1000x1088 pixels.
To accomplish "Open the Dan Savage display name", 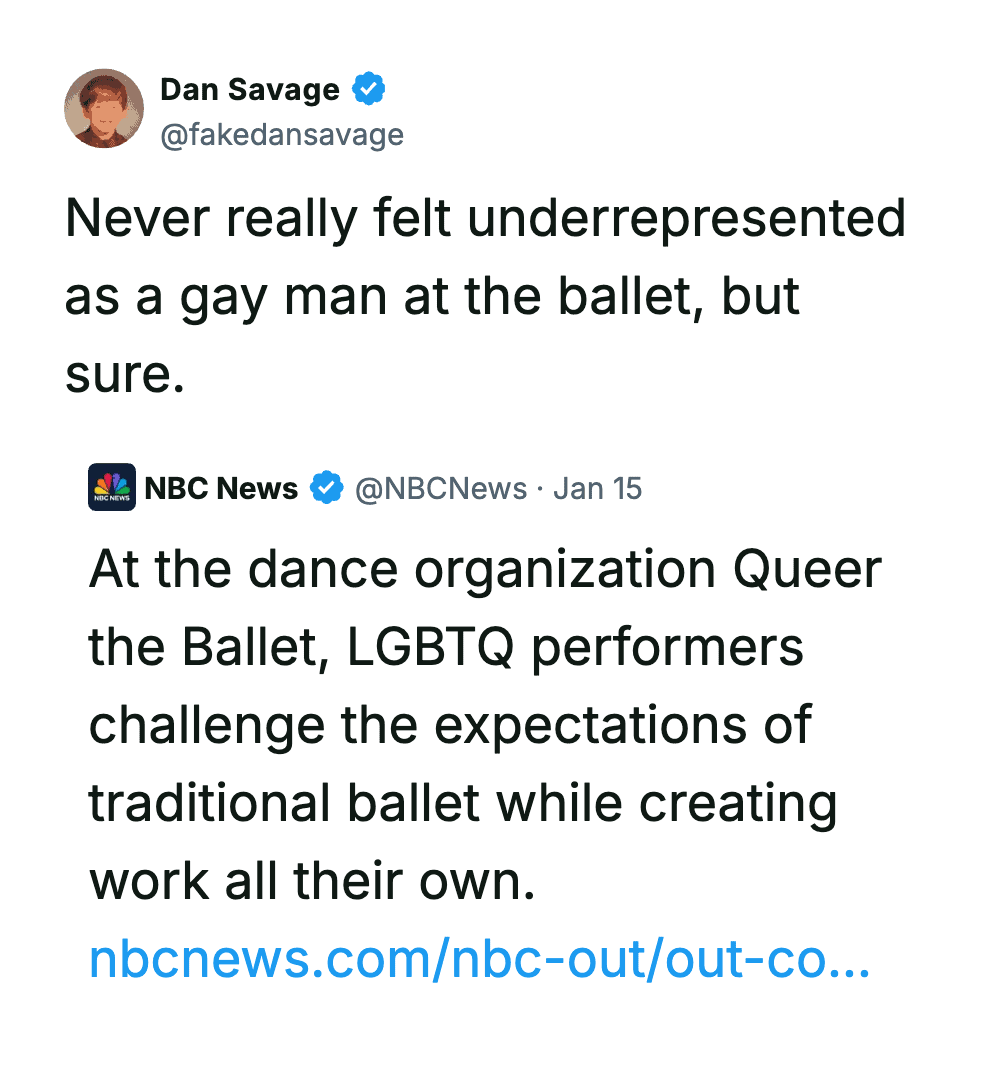I will (x=250, y=90).
